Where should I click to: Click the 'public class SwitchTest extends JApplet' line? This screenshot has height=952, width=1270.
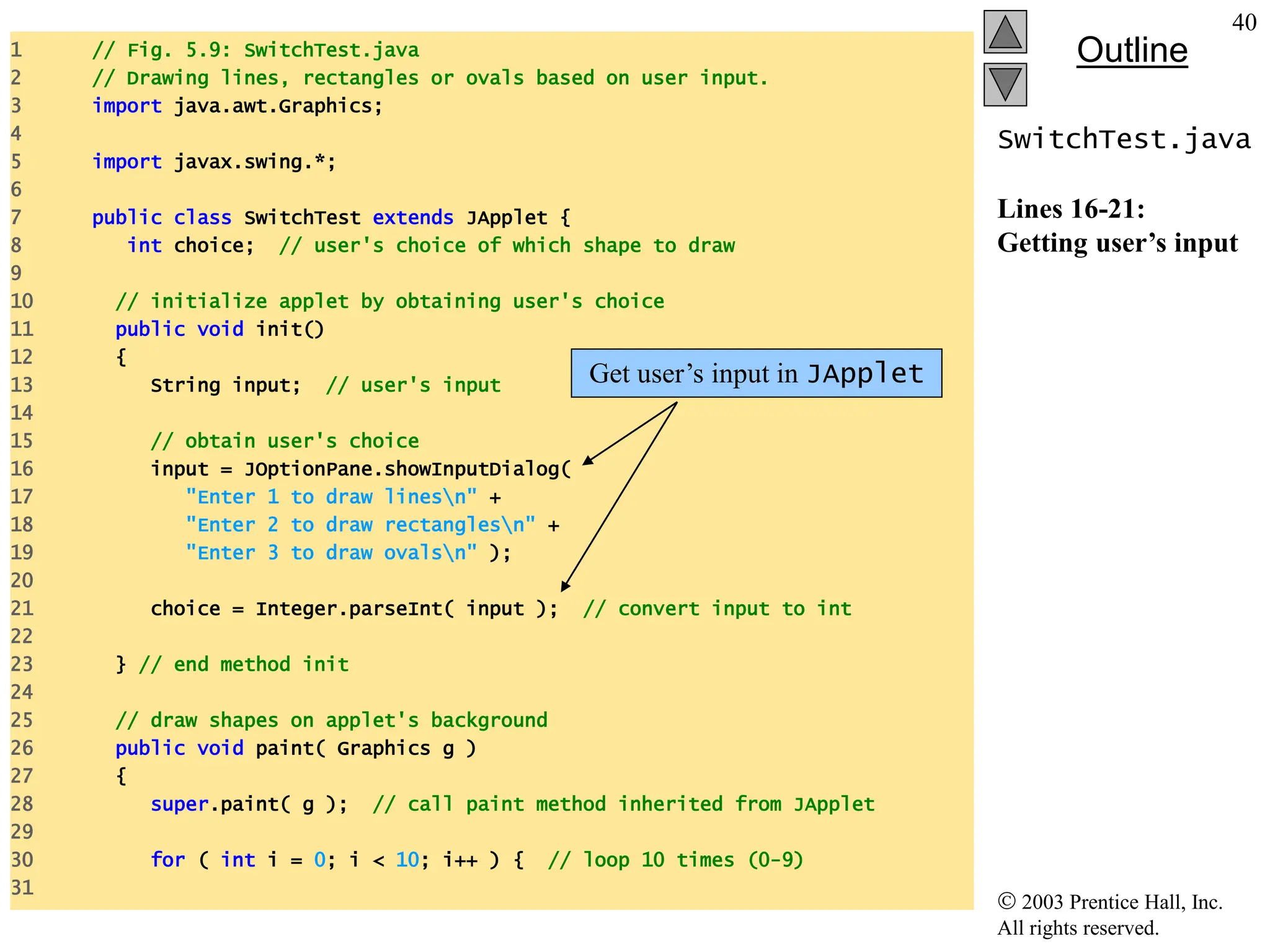pyautogui.click(x=331, y=218)
